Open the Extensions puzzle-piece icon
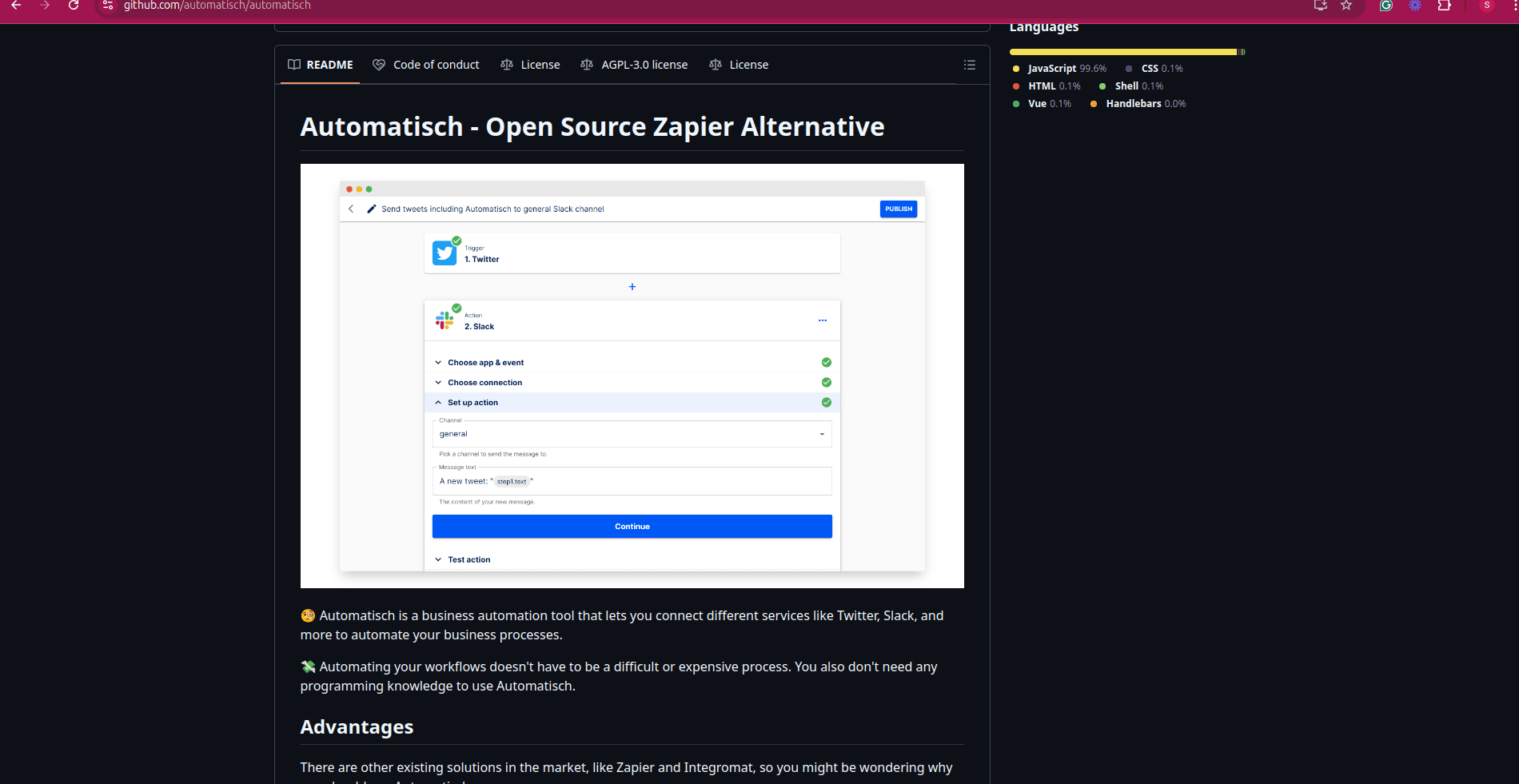The image size is (1519, 784). tap(1444, 5)
